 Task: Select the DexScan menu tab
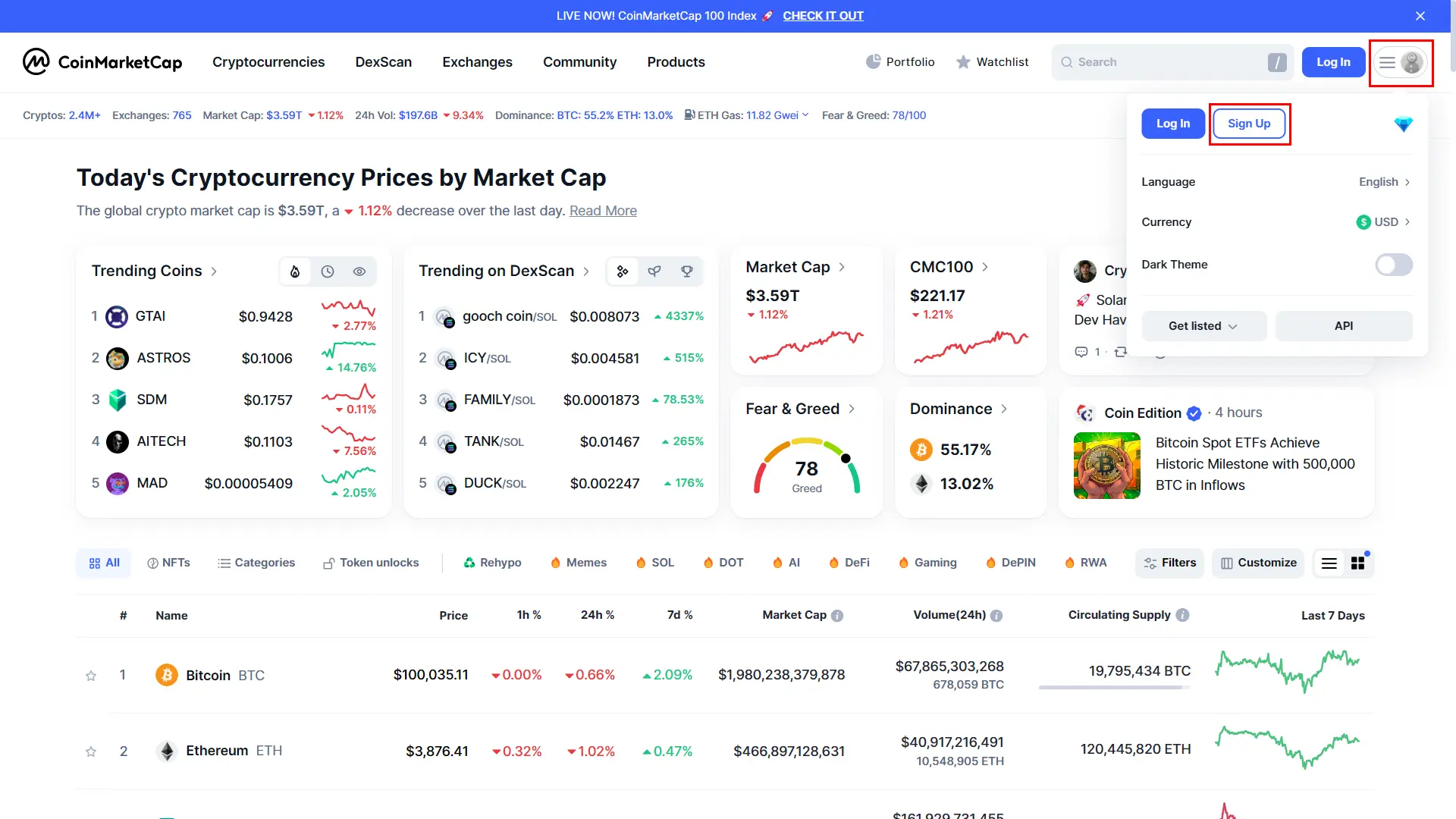(383, 62)
